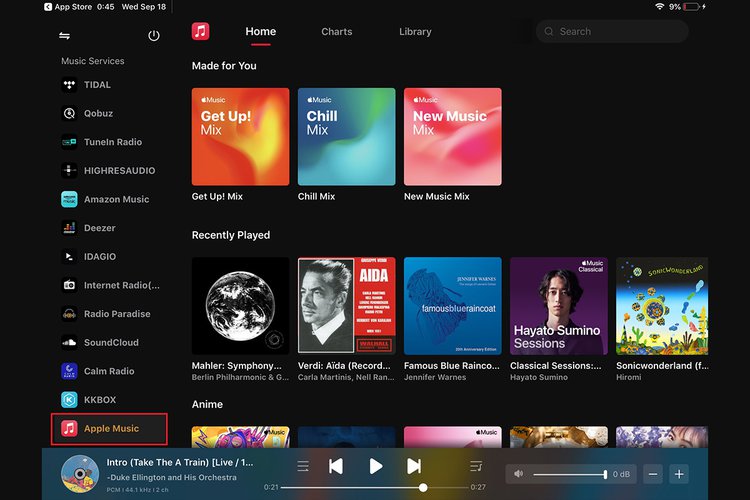Switch to the Library tab
The image size is (750, 500).
pyautogui.click(x=415, y=31)
